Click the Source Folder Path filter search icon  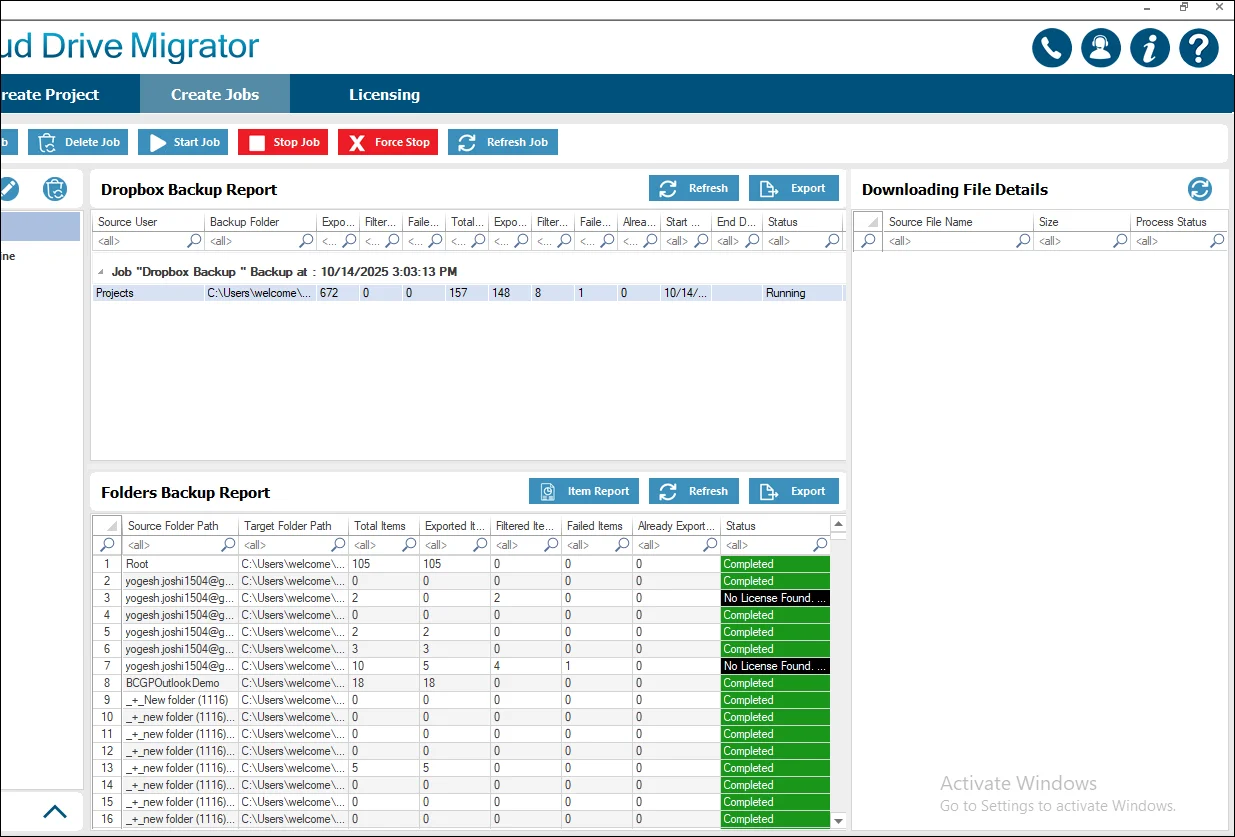(228, 545)
